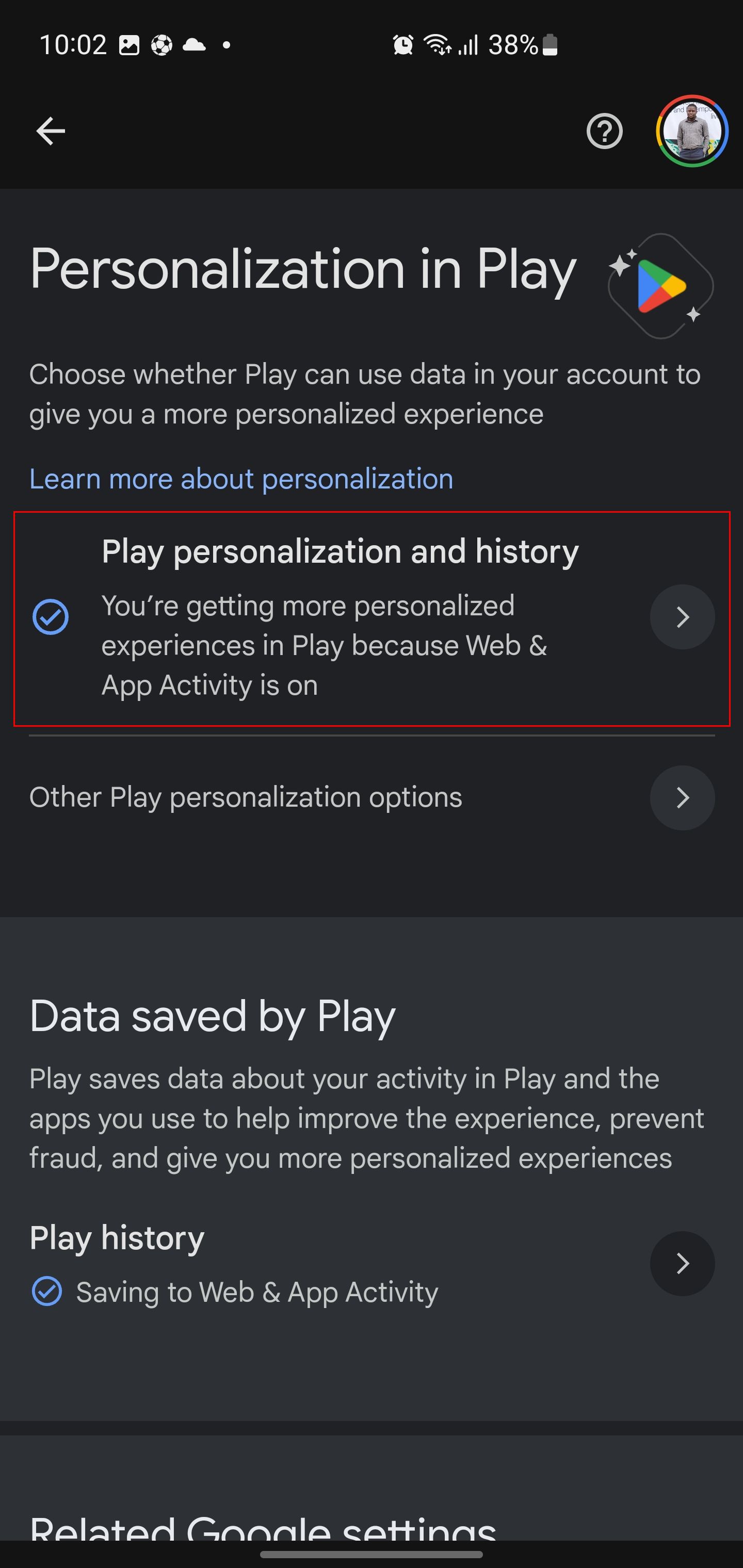
Task: Expand Other Play personalization options chevron
Action: (682, 798)
